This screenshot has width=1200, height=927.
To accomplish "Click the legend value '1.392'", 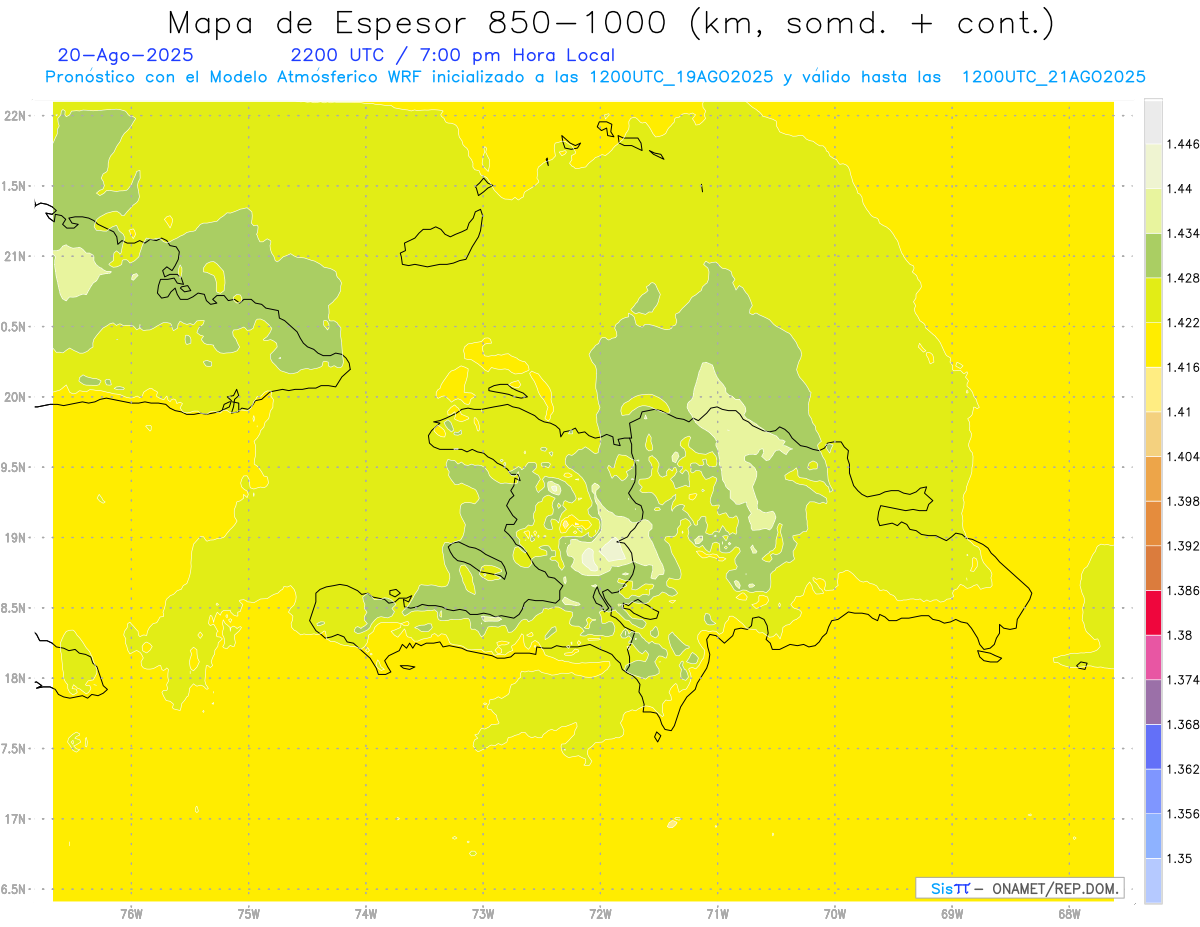I will [1181, 546].
